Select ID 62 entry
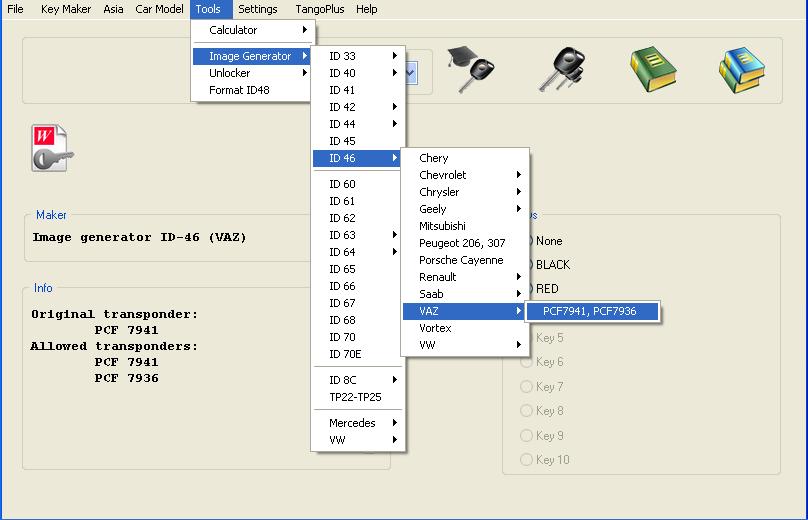 (357, 217)
